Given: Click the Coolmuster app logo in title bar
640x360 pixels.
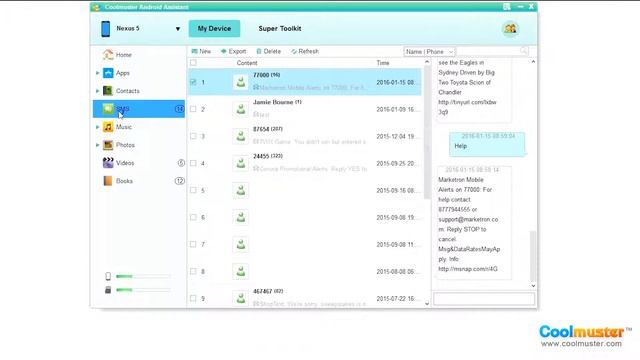Looking at the screenshot, I should tap(96, 7).
